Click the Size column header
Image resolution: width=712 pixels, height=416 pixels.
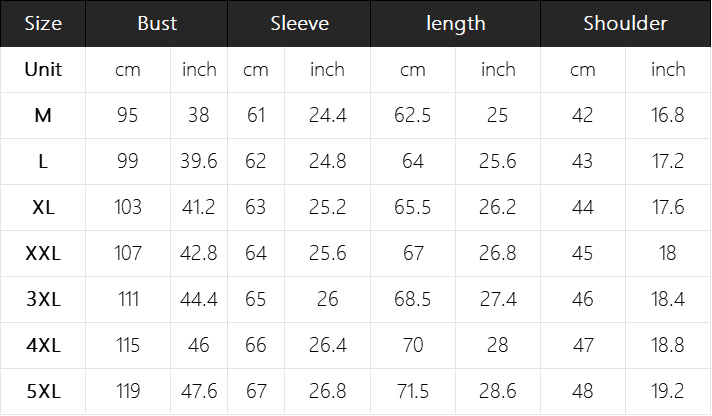pyautogui.click(x=43, y=23)
